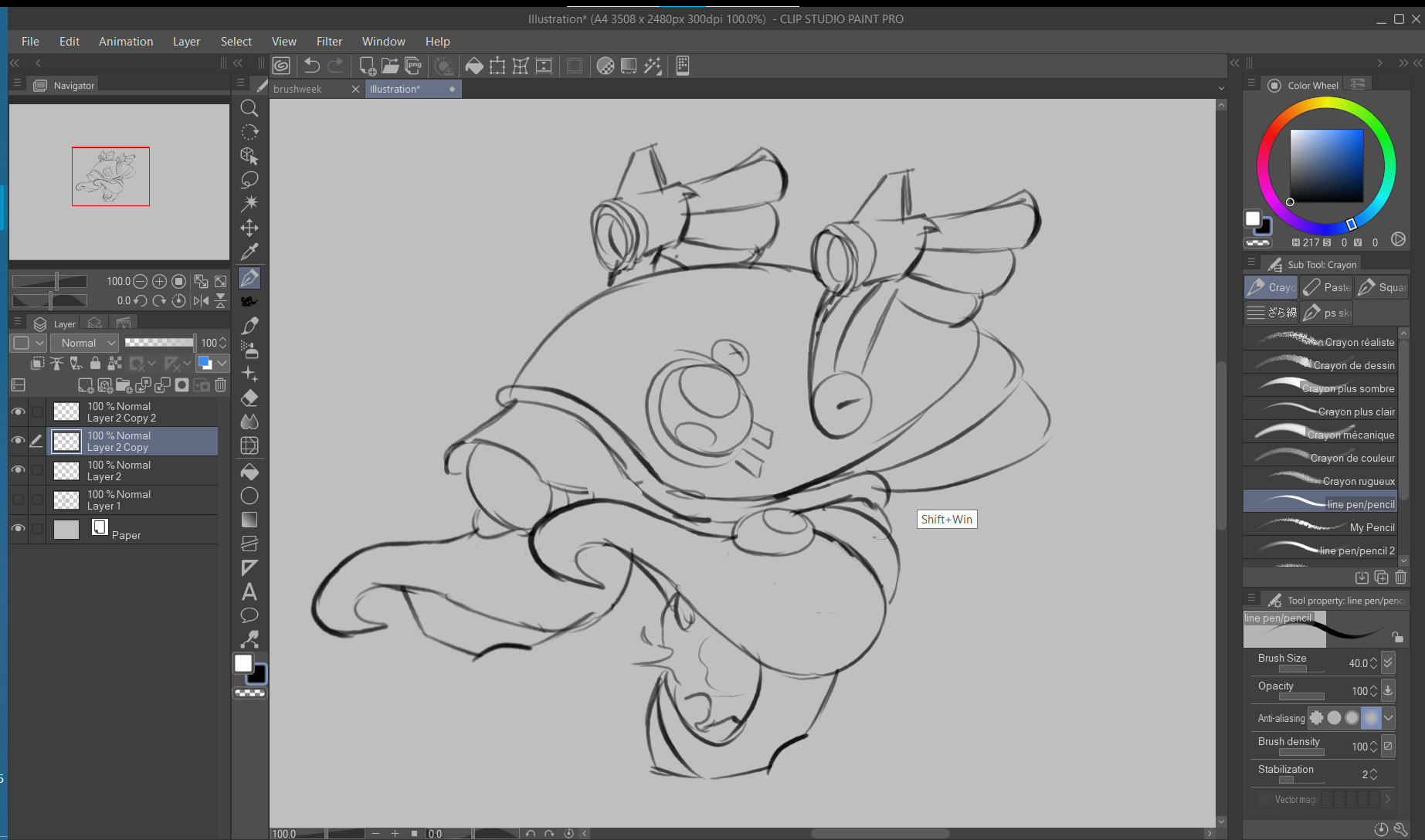Open the Brush Size preset dropdown
This screenshot has width=1425, height=840.
[1388, 662]
